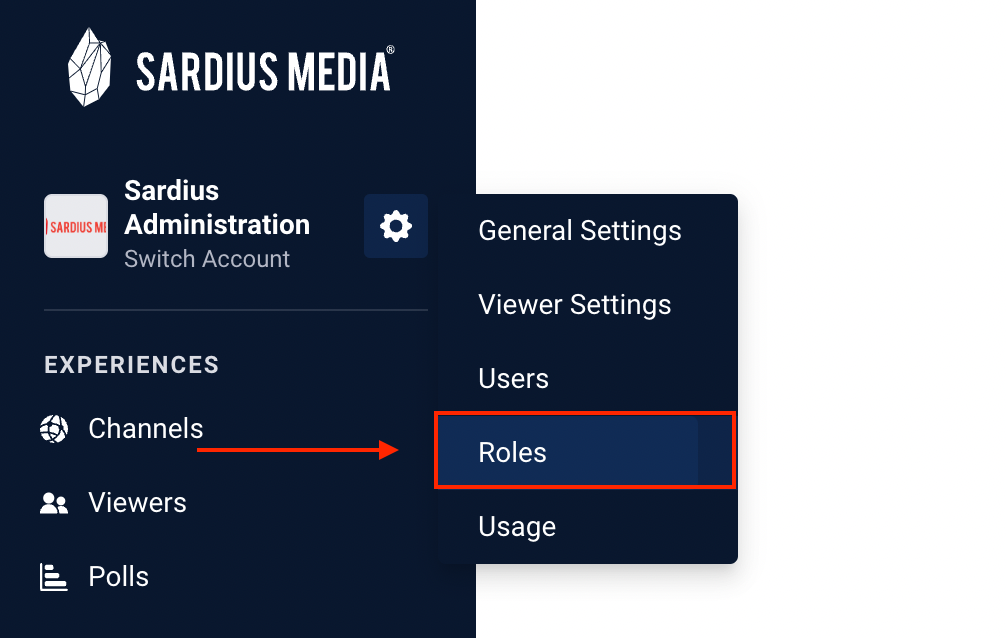Choose Viewer Settings in the dropdown menu
1006x638 pixels.
coord(574,305)
